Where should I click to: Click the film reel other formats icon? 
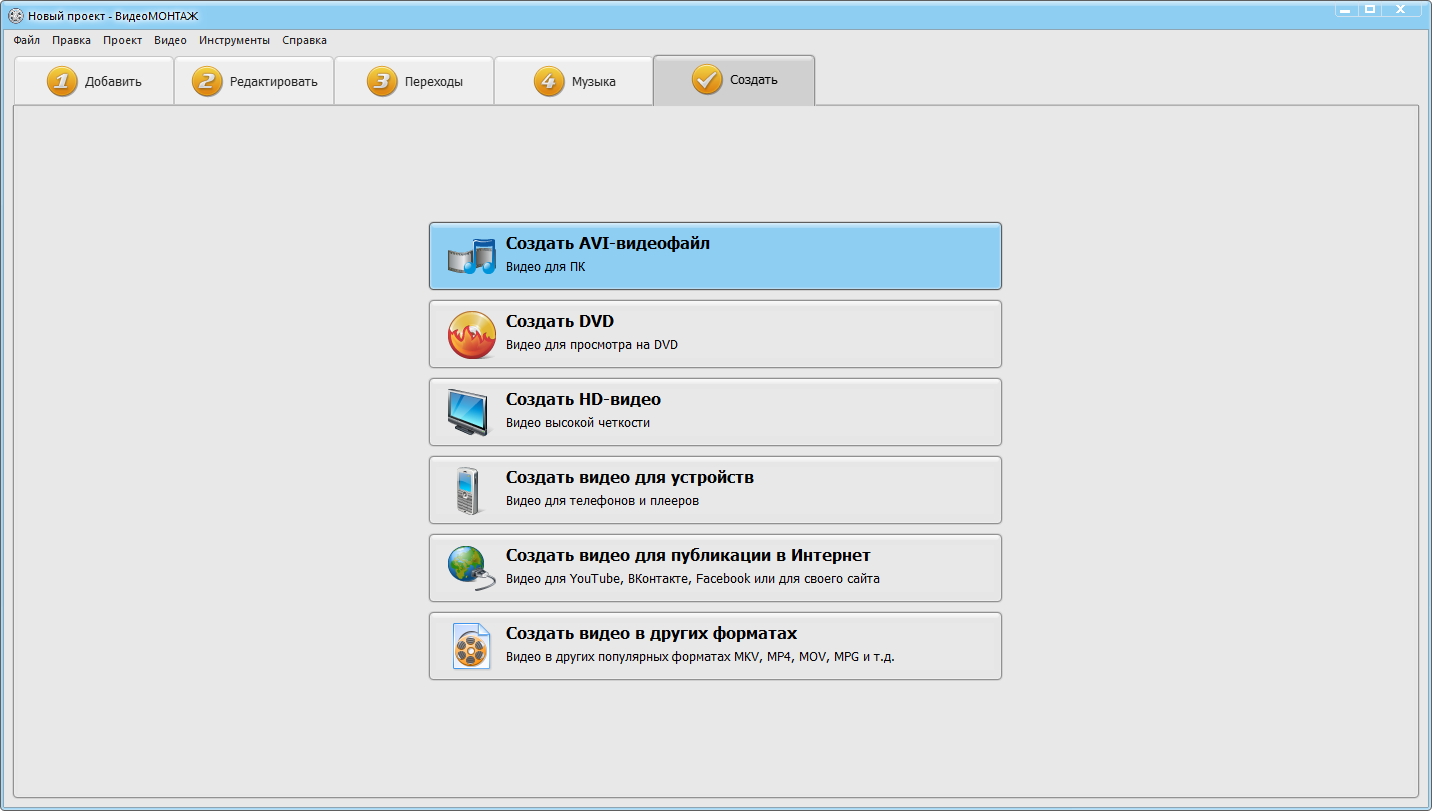pyautogui.click(x=471, y=646)
